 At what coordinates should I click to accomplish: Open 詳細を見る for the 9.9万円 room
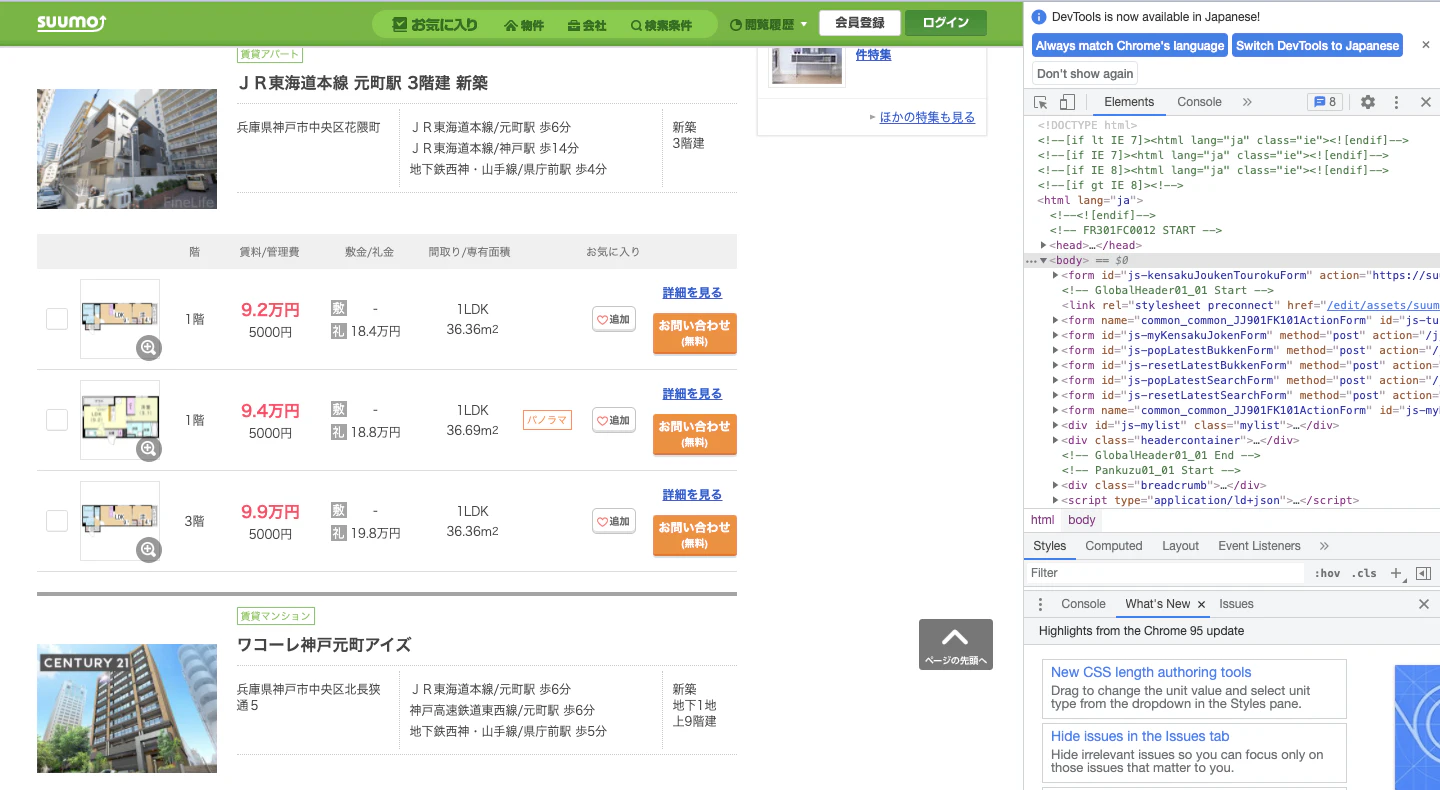(692, 495)
